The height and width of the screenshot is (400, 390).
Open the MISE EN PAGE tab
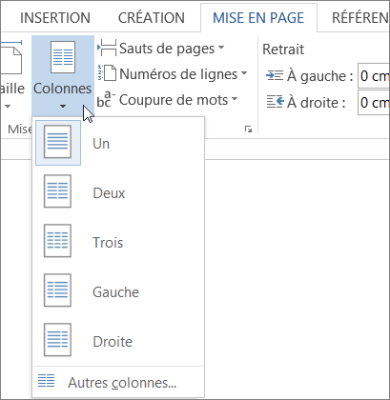pyautogui.click(x=258, y=18)
